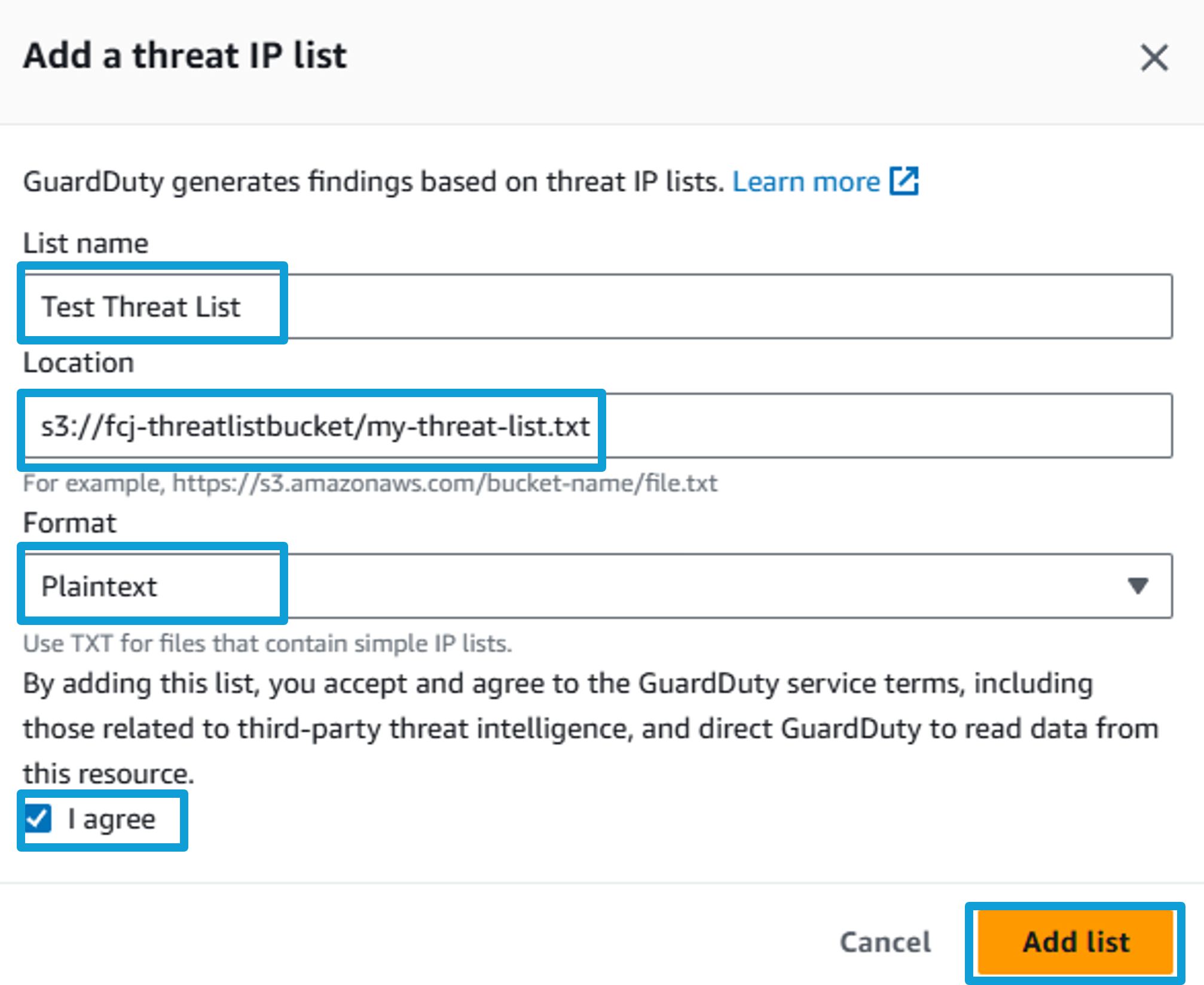Click the 'Location' field label
This screenshot has height=985, width=1204.
78,363
